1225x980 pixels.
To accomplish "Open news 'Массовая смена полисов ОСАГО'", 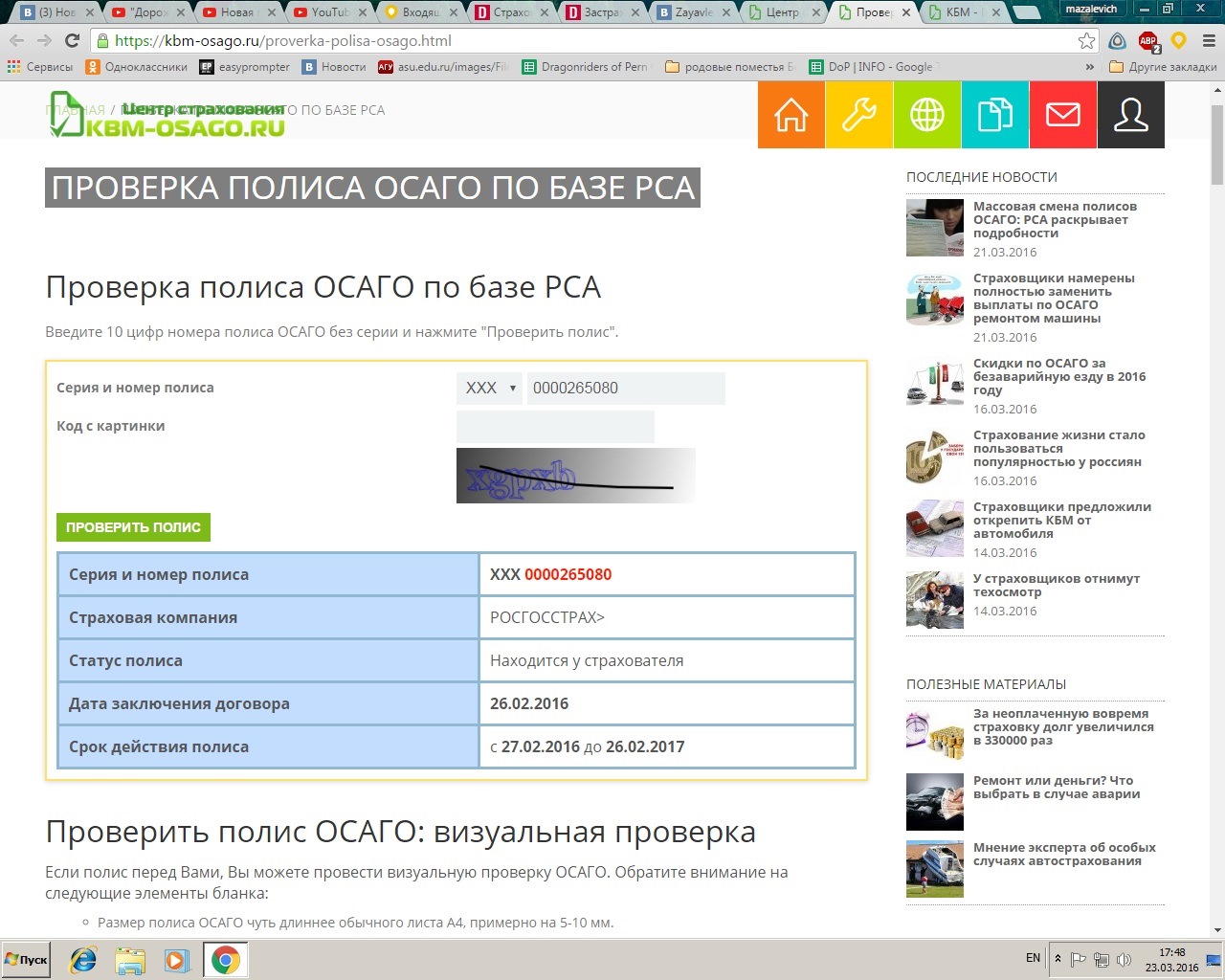I will click(x=1055, y=219).
